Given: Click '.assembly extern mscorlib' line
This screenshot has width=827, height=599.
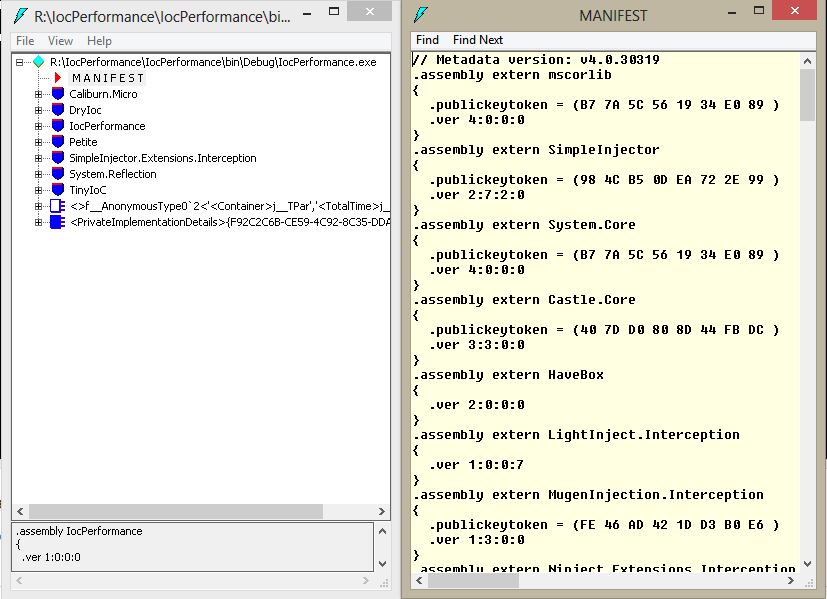Looking at the screenshot, I should click(x=513, y=75).
